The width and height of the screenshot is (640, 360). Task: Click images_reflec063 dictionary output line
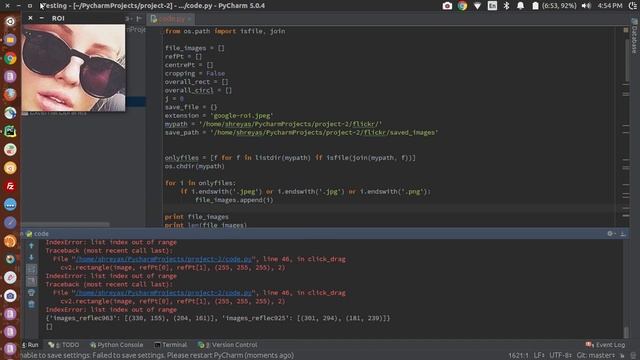218,318
